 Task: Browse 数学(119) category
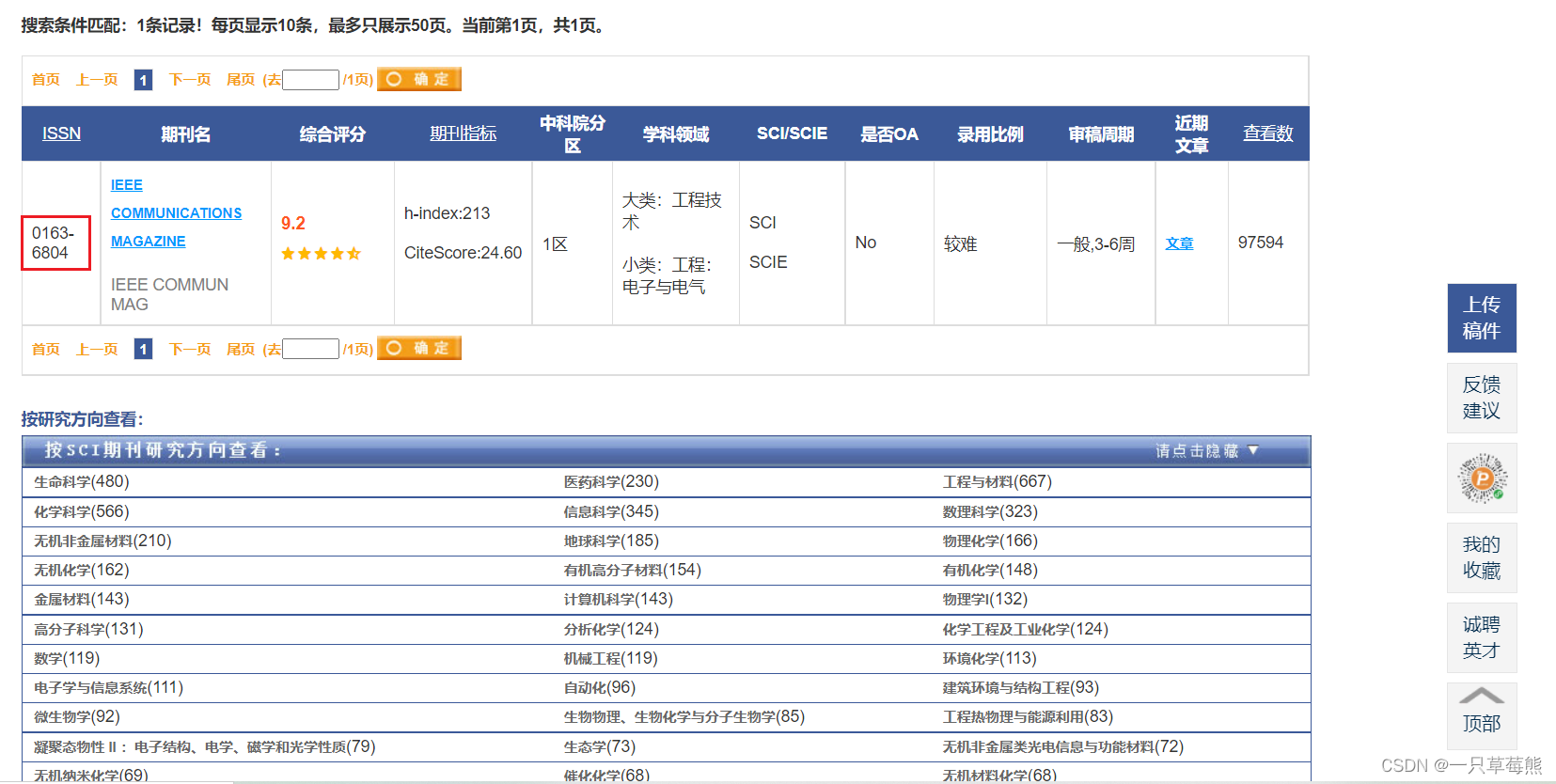[x=67, y=659]
